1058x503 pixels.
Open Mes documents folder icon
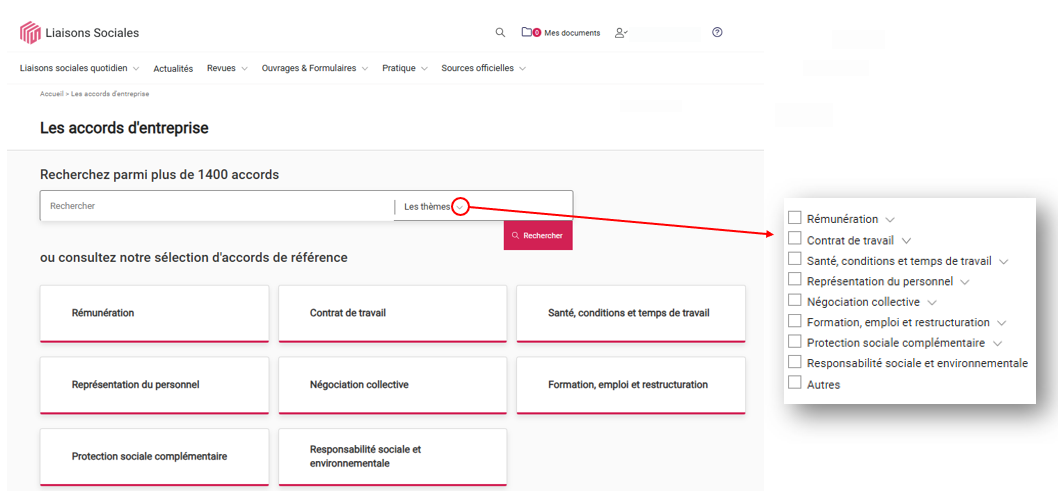click(x=527, y=32)
